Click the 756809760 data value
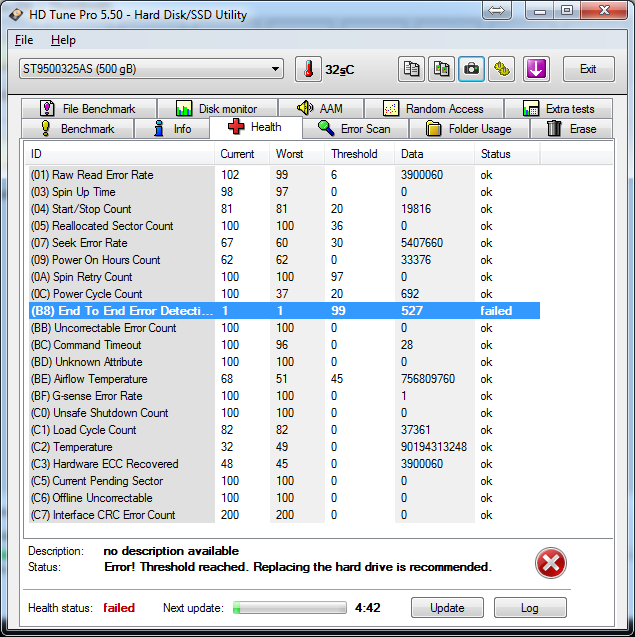Image resolution: width=635 pixels, height=637 pixels. click(x=428, y=379)
